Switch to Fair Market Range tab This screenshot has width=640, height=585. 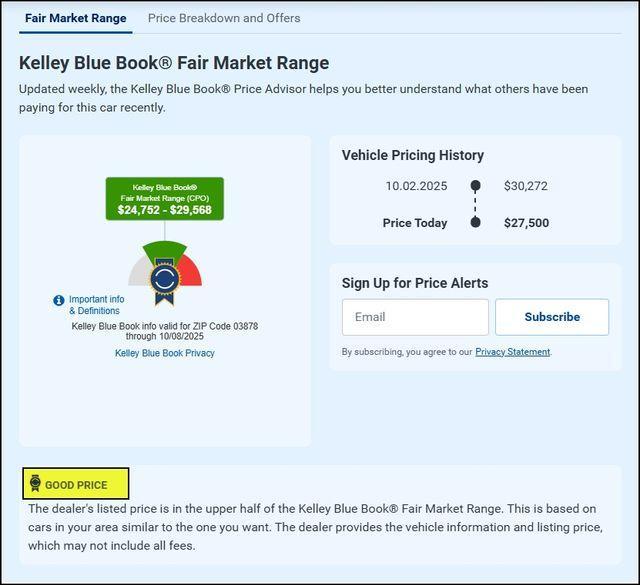point(75,18)
